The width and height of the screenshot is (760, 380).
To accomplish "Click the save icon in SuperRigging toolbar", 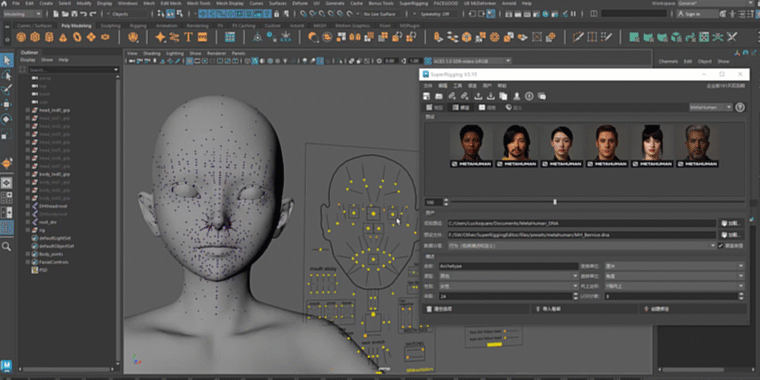I will [x=427, y=96].
